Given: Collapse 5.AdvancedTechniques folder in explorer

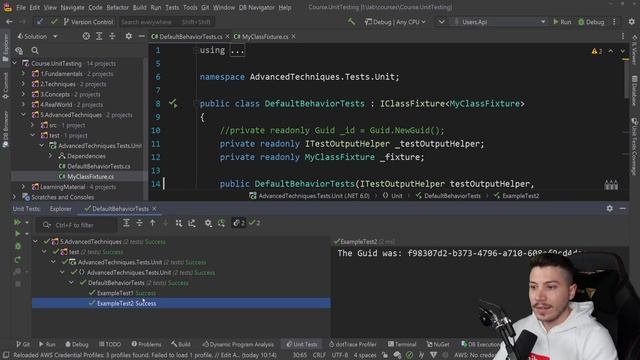Looking at the screenshot, I should [23, 115].
